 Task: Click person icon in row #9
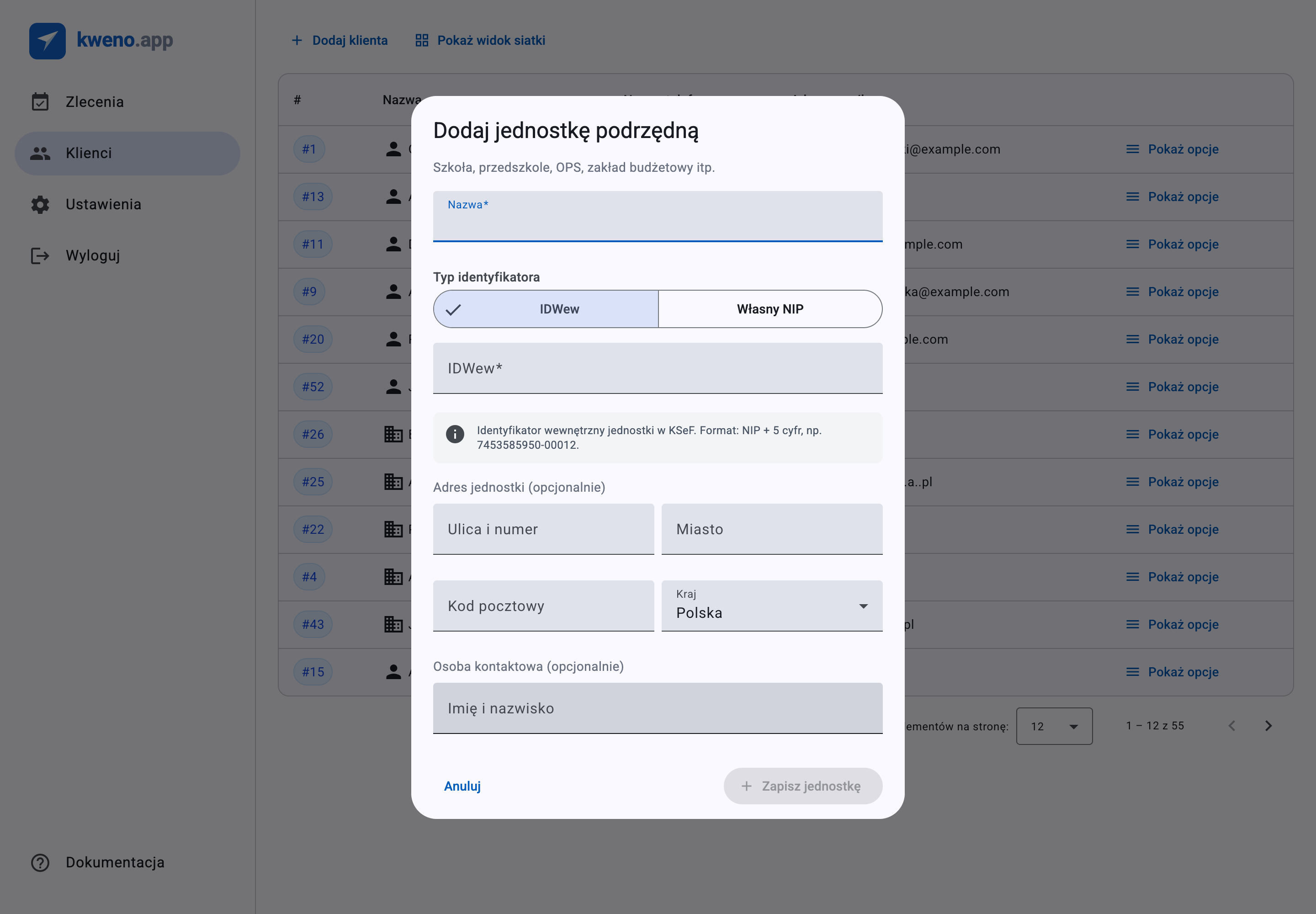click(393, 292)
